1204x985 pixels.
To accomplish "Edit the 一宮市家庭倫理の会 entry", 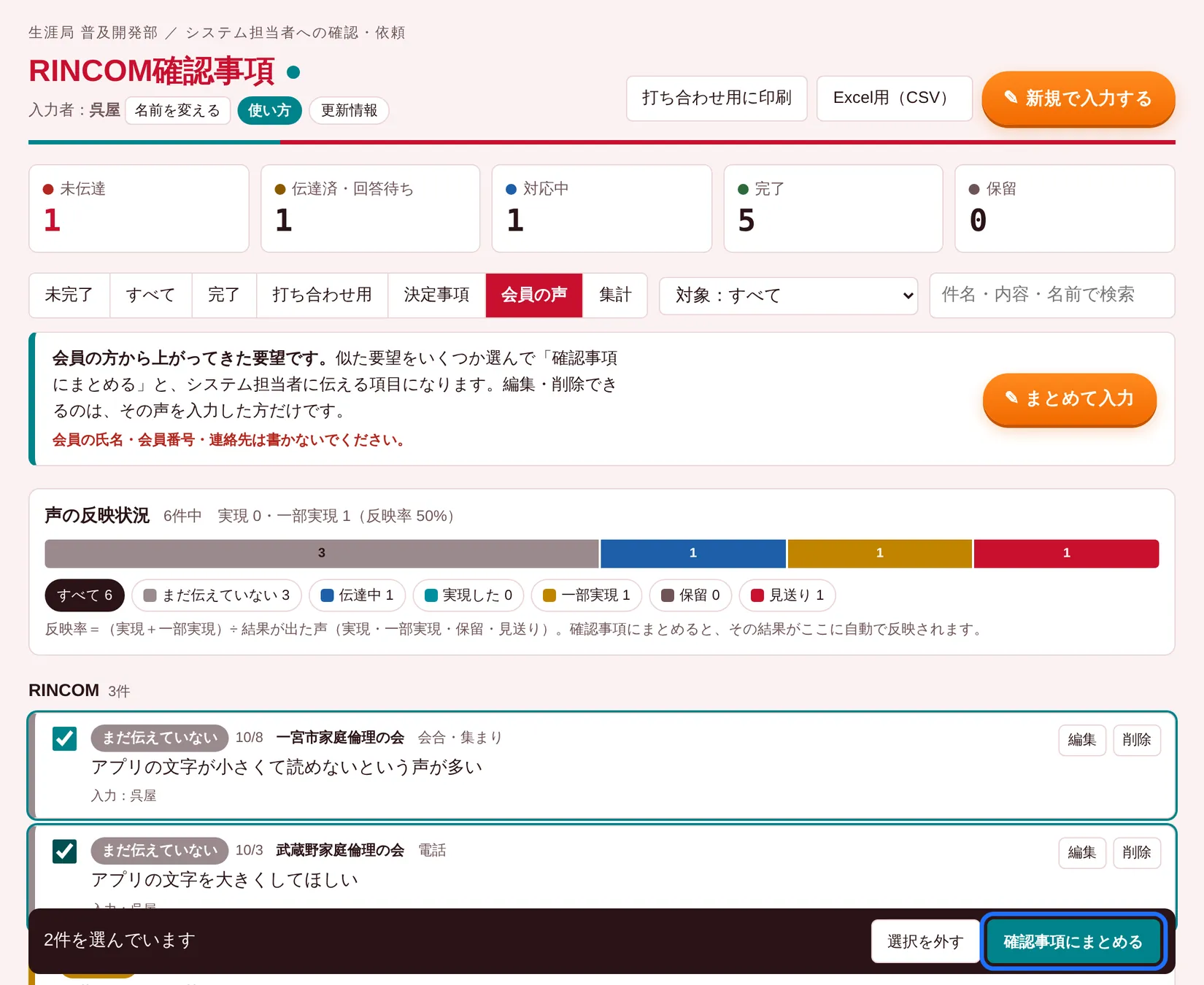I will (1082, 740).
